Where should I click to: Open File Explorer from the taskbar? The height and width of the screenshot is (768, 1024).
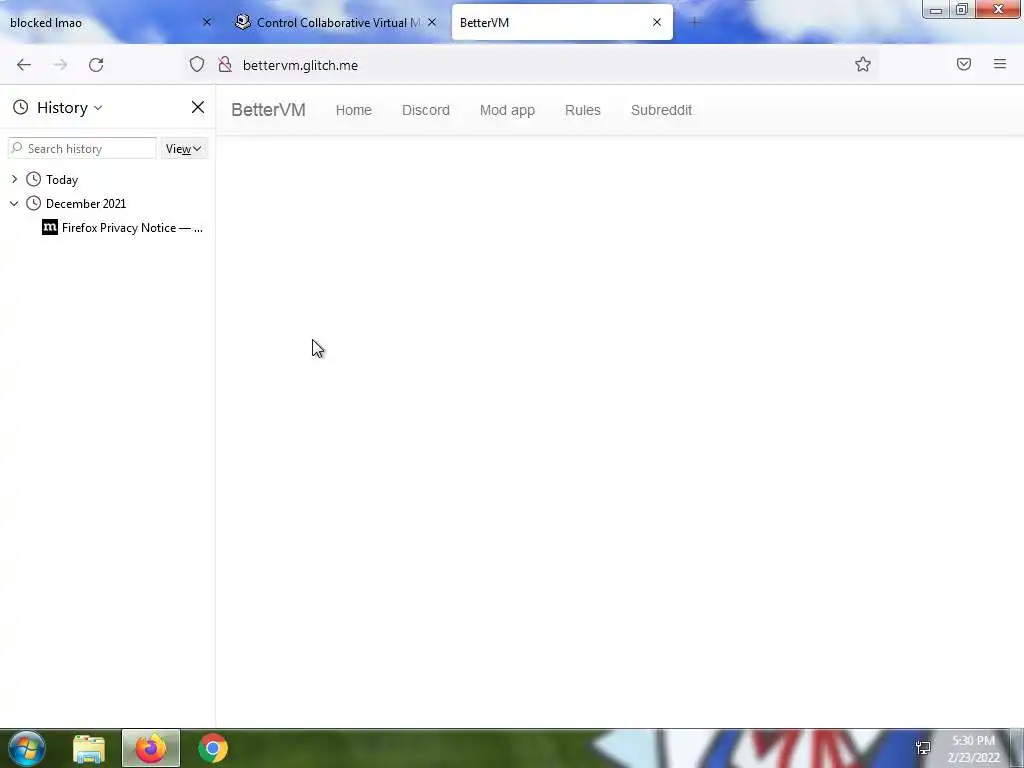89,748
